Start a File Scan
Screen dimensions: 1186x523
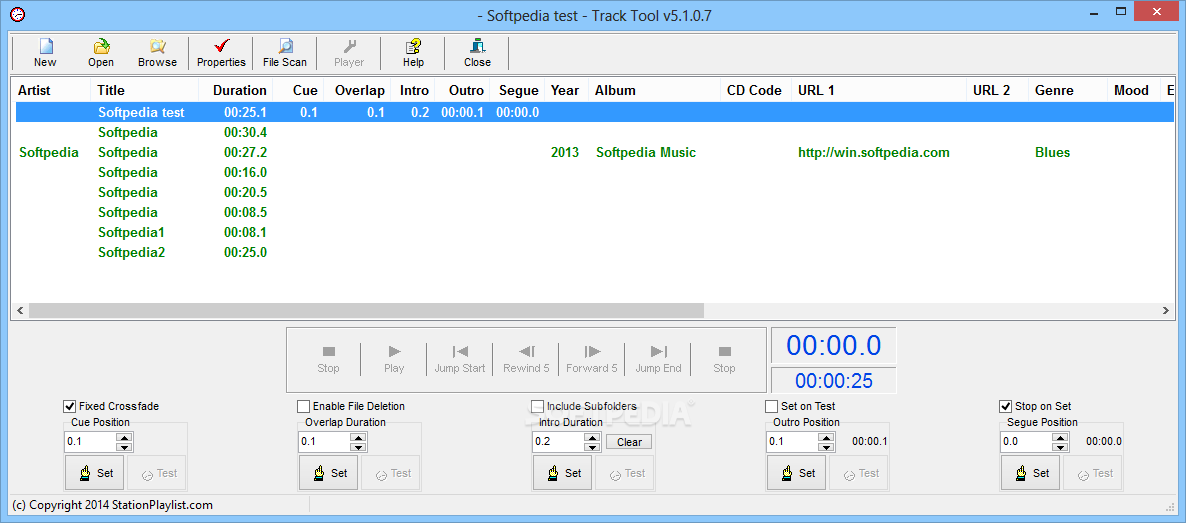click(285, 53)
